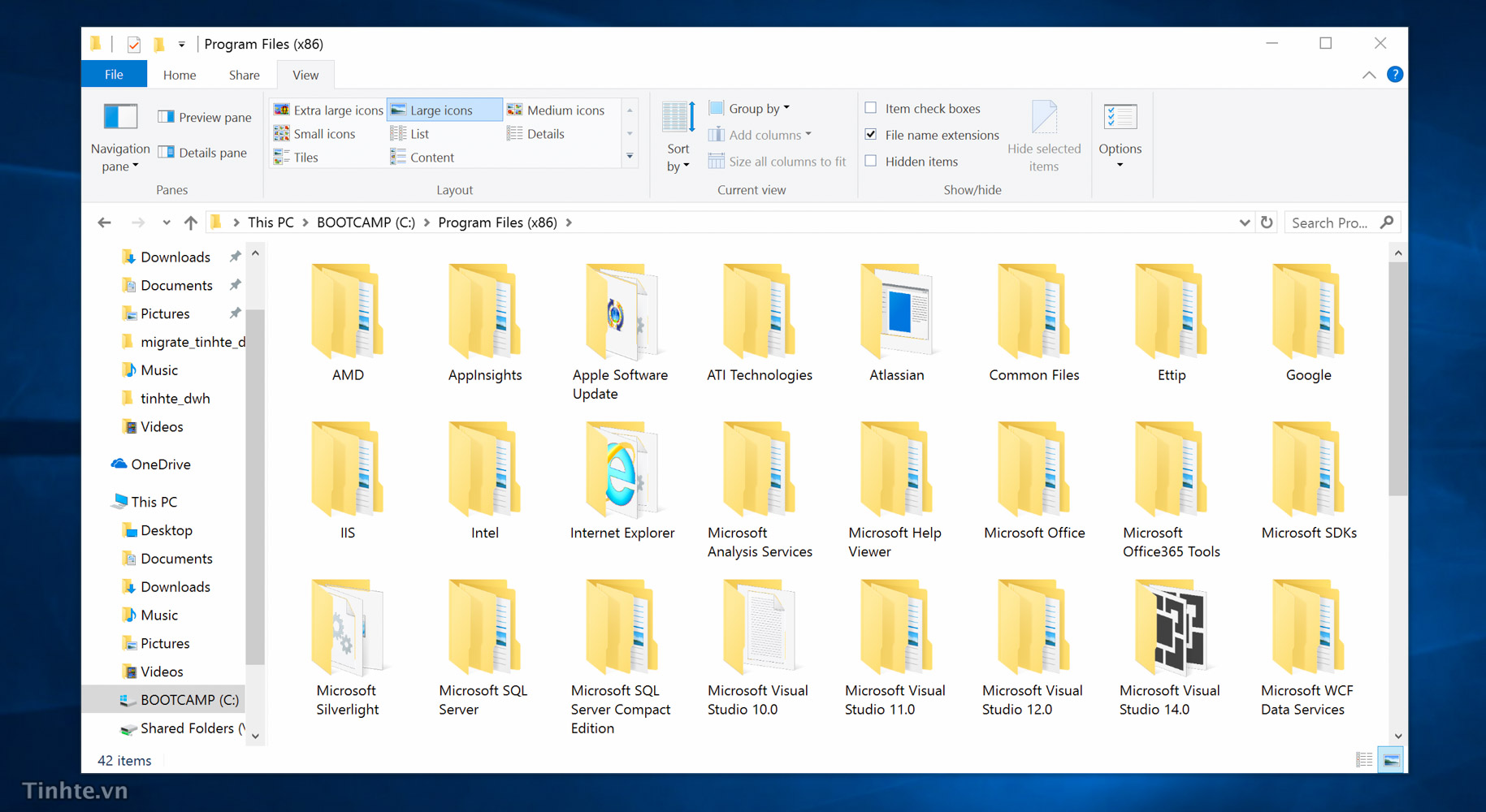
Task: Open the Help question mark button
Action: (x=1395, y=75)
